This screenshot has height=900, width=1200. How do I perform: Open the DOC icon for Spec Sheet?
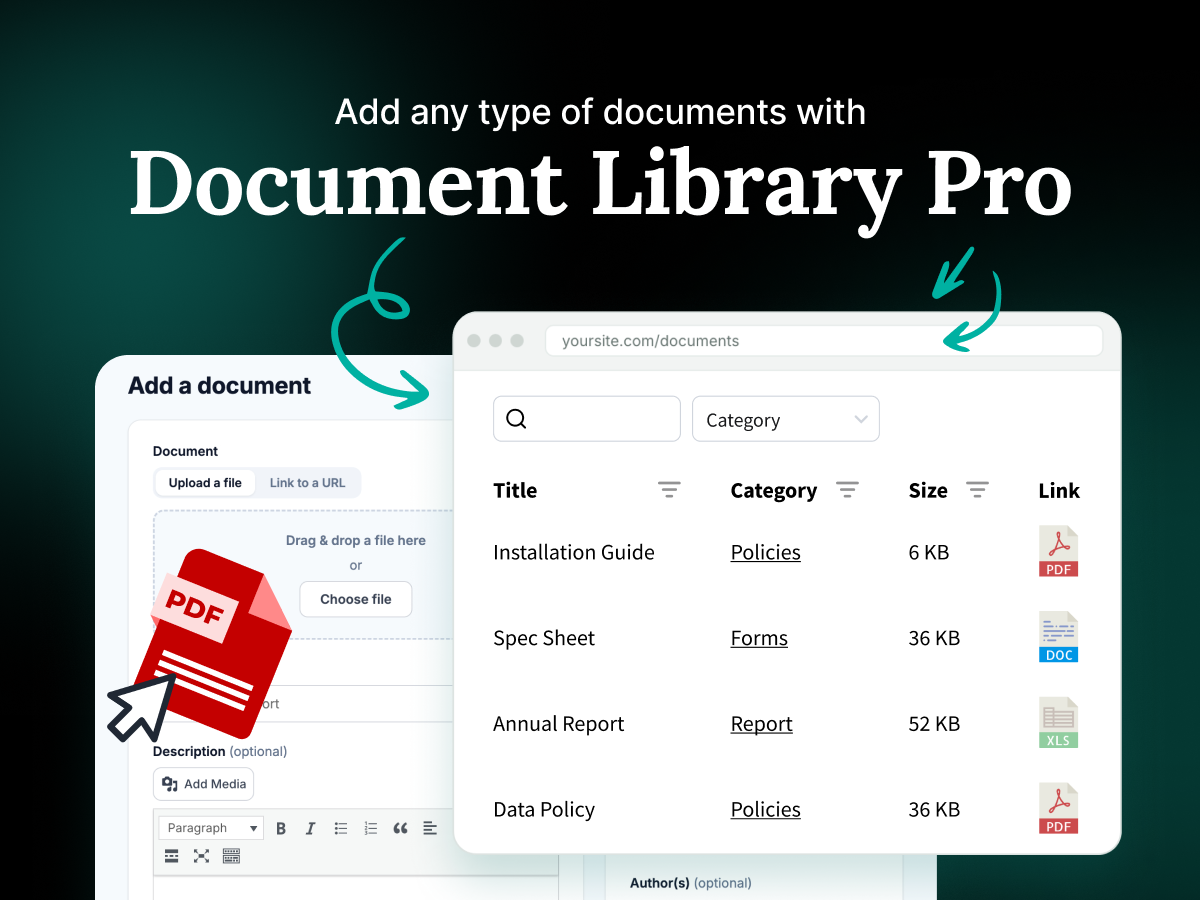pos(1058,637)
